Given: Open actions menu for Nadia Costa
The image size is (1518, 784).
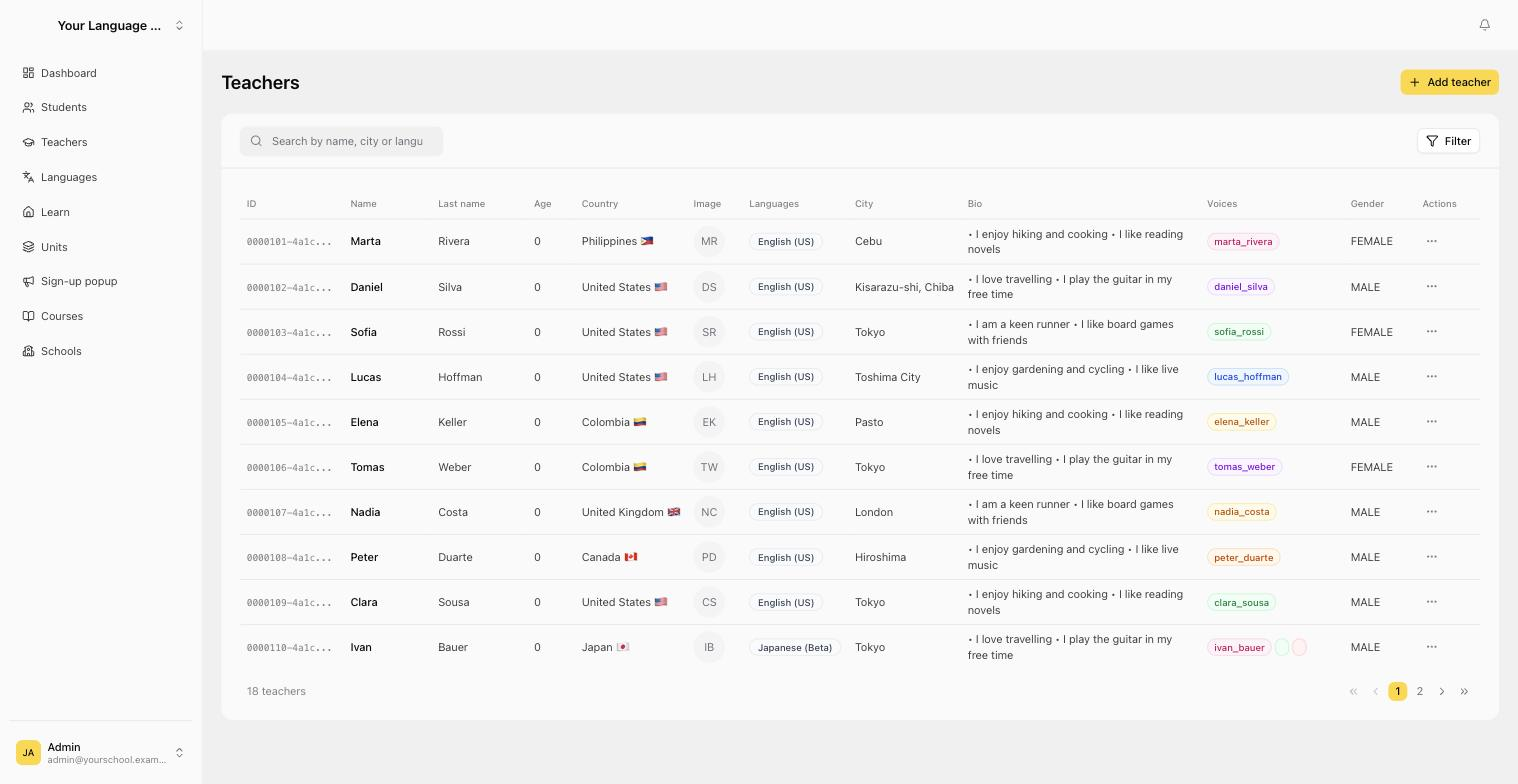Looking at the screenshot, I should point(1431,511).
